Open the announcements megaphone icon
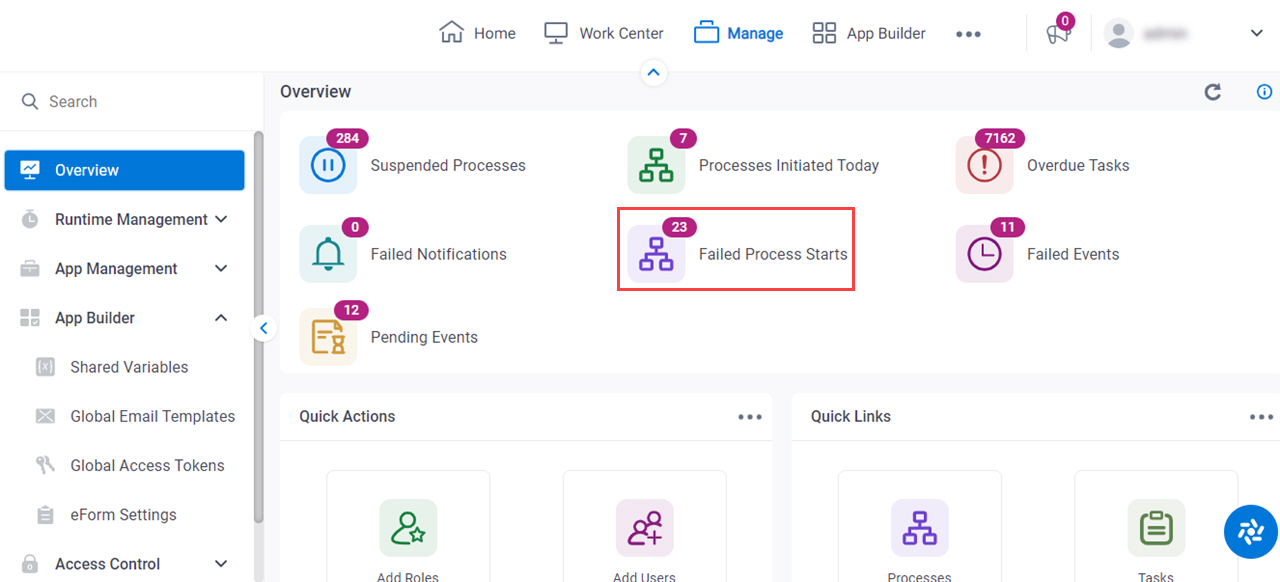This screenshot has height=582, width=1280. 1058,33
